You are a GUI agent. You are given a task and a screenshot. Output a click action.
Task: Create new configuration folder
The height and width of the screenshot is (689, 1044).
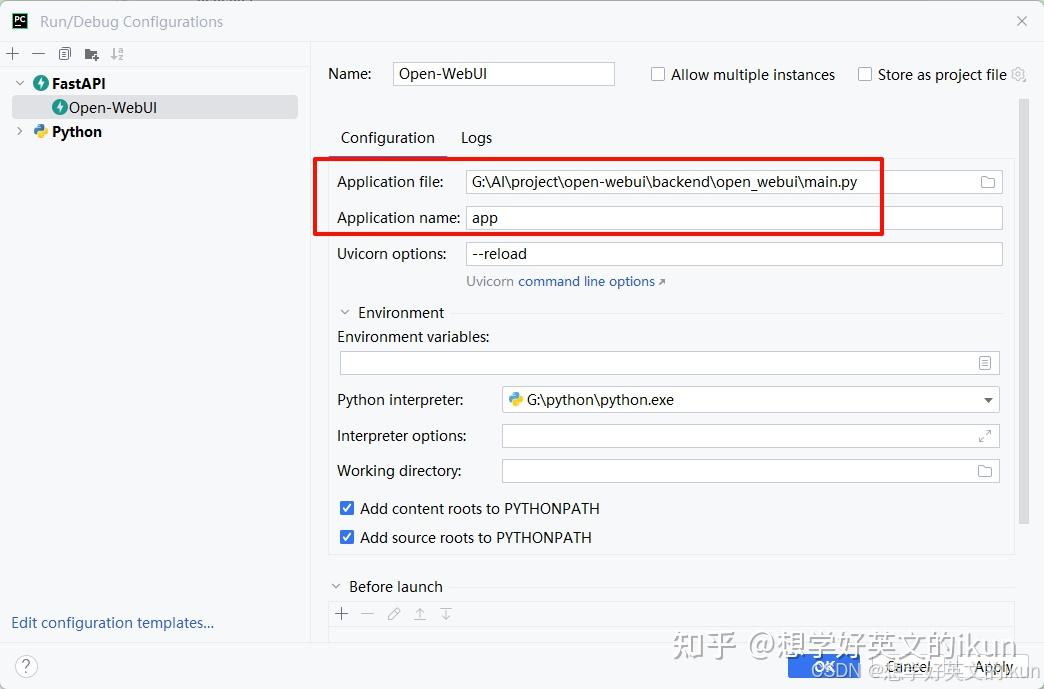pos(91,54)
